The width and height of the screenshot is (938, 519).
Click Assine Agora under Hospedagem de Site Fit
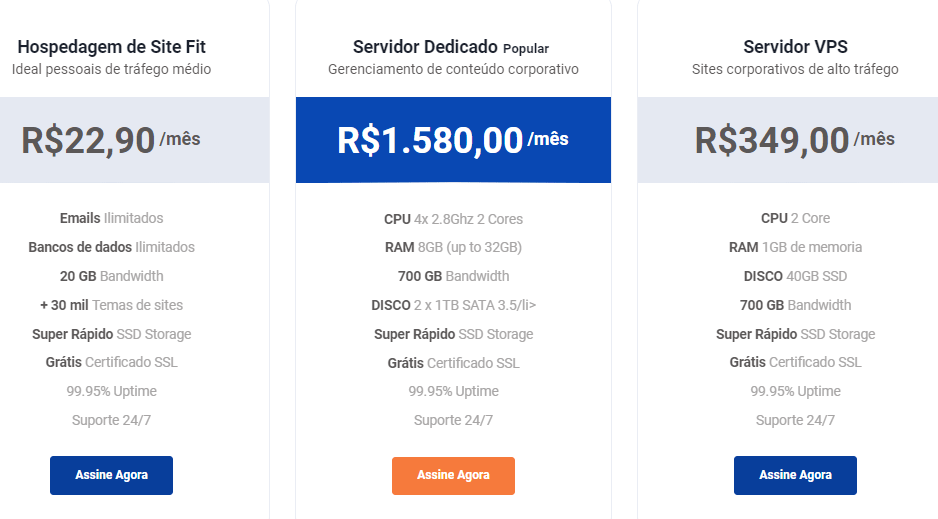[x=111, y=475]
